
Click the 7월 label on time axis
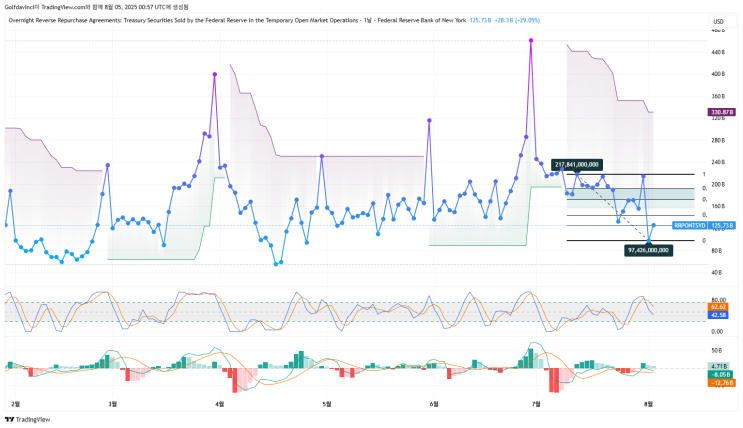coord(536,404)
